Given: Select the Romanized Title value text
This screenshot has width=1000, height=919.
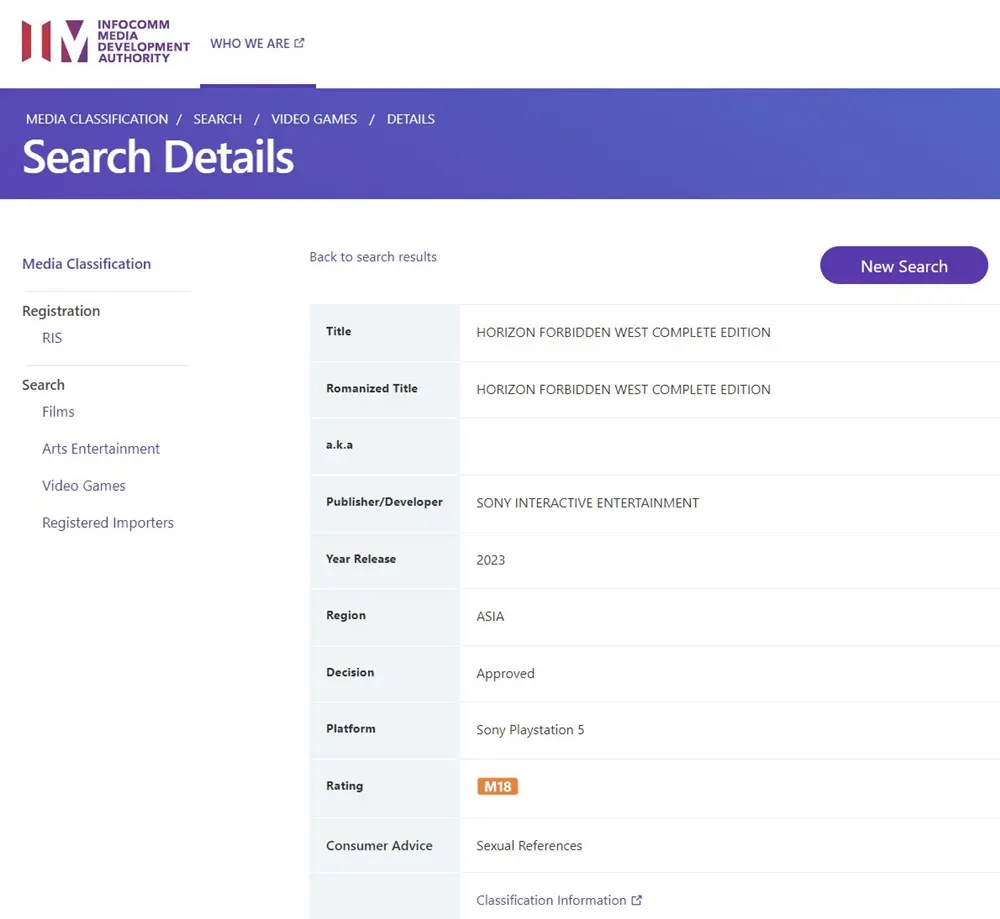Looking at the screenshot, I should (623, 390).
